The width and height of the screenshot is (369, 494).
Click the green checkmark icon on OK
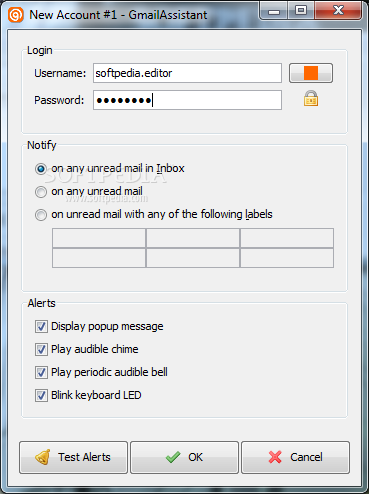[173, 457]
